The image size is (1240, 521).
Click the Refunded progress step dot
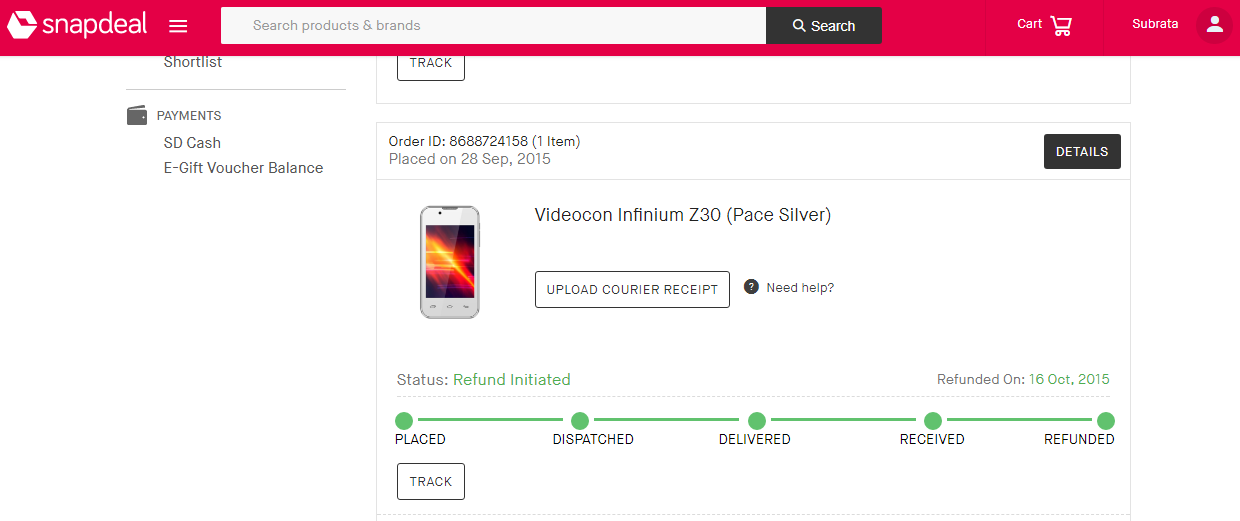1105,421
